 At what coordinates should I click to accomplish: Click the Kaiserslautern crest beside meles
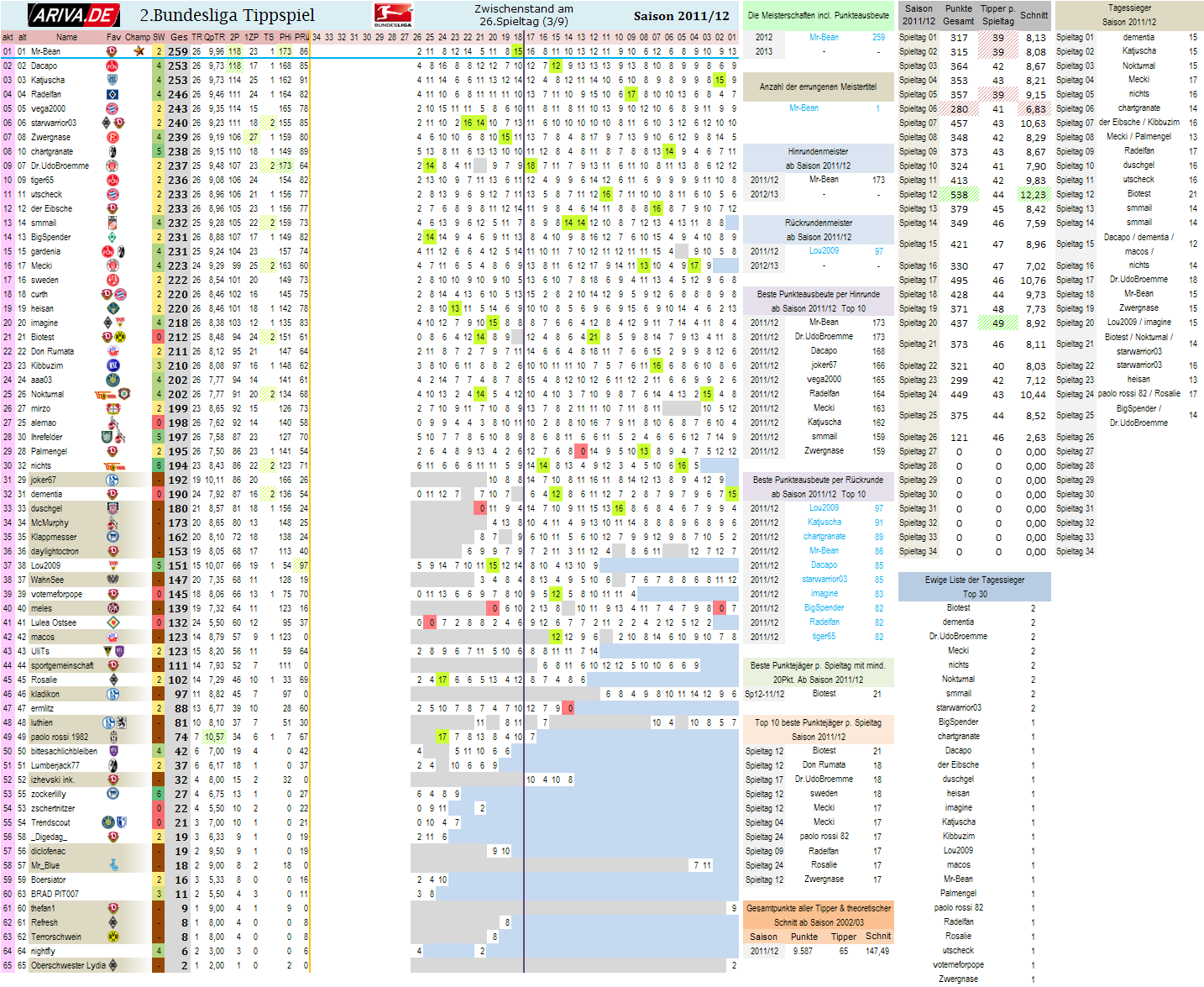pos(112,608)
